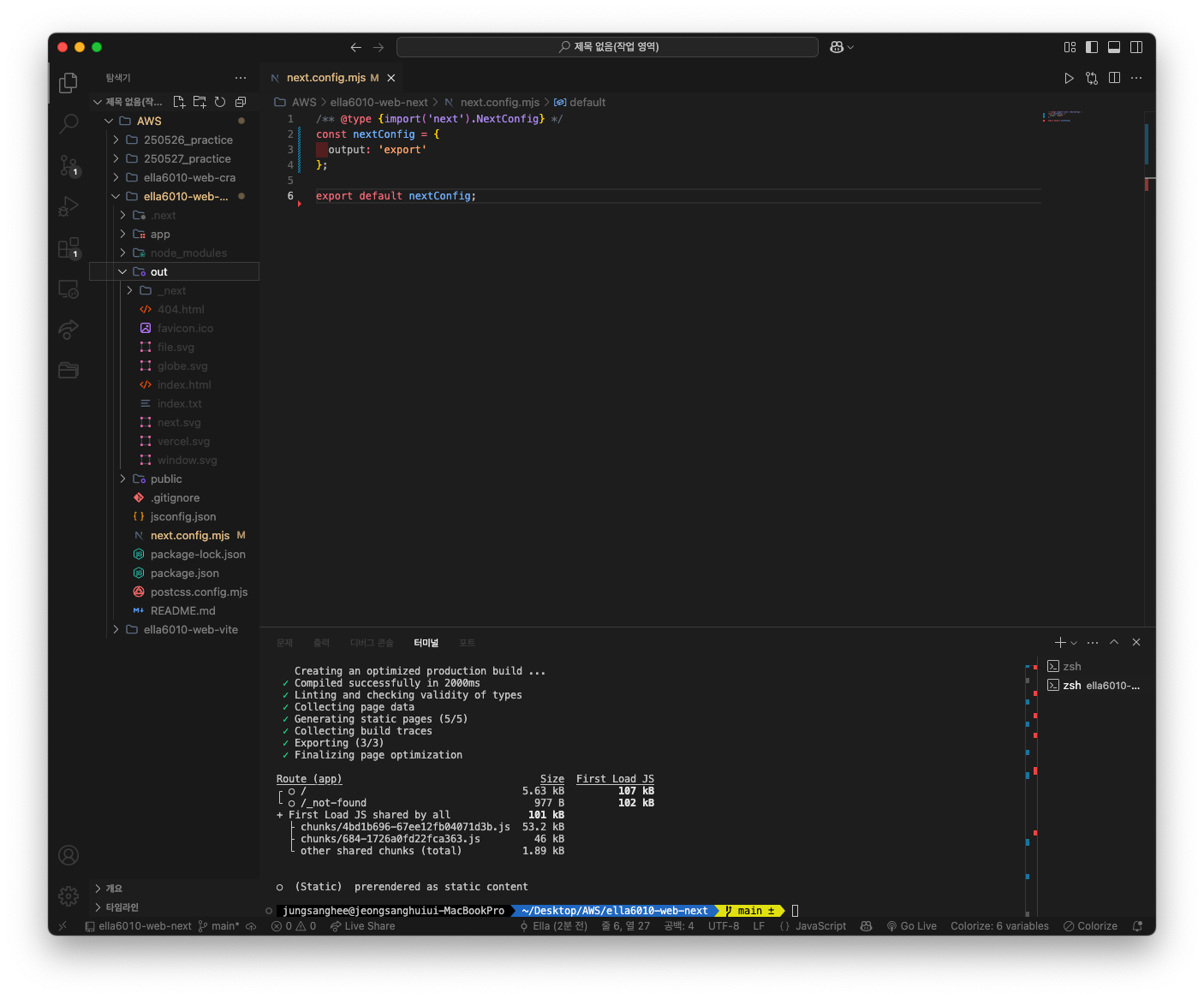This screenshot has height=999, width=1204.
Task: Refresh the explorer tree
Action: click(x=220, y=102)
